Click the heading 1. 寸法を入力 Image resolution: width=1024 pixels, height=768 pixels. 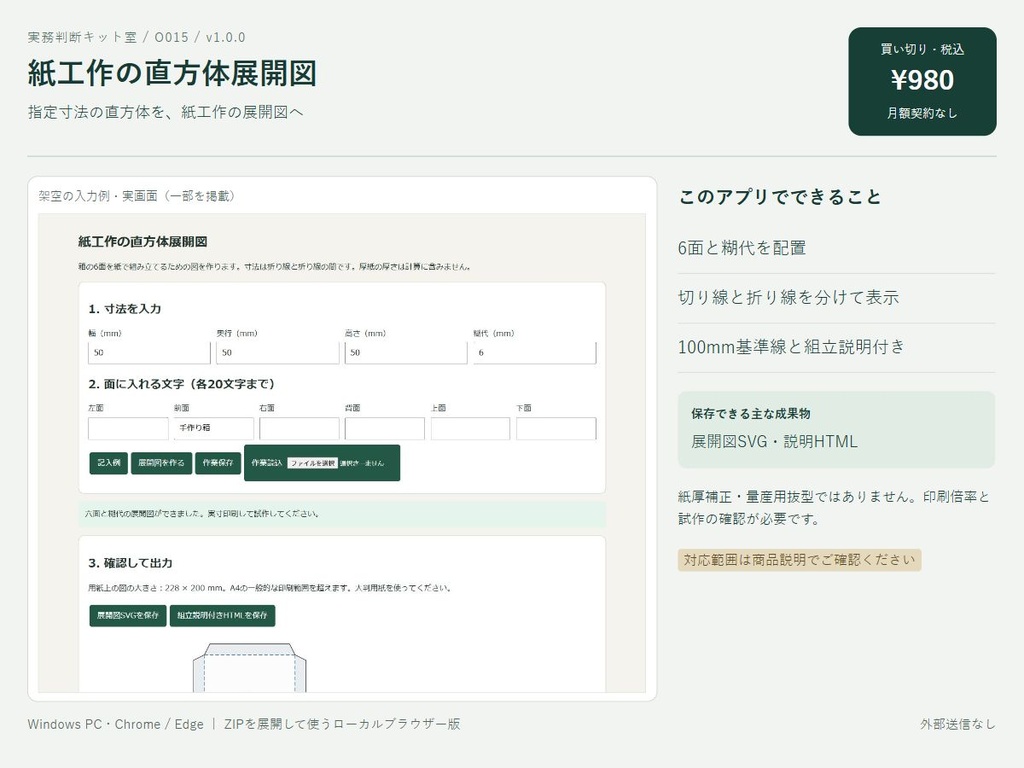[x=125, y=309]
